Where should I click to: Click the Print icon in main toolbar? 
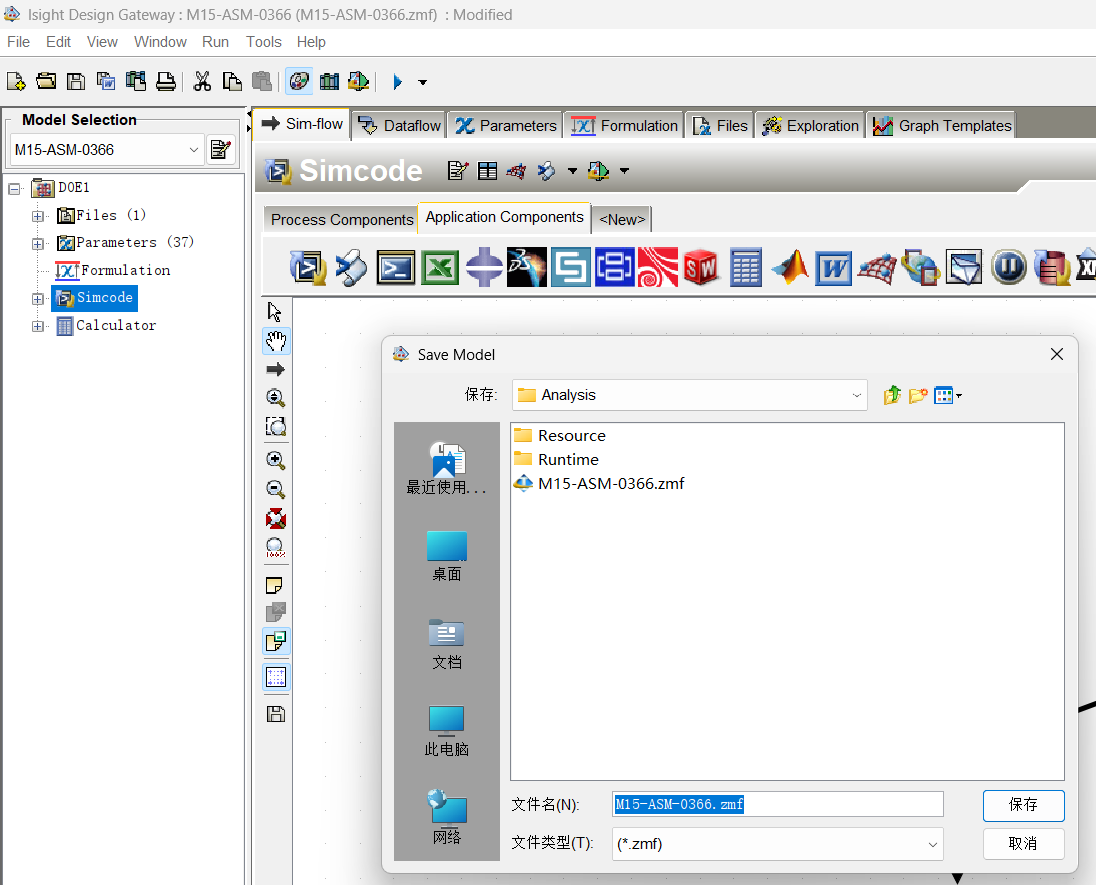[x=165, y=82]
